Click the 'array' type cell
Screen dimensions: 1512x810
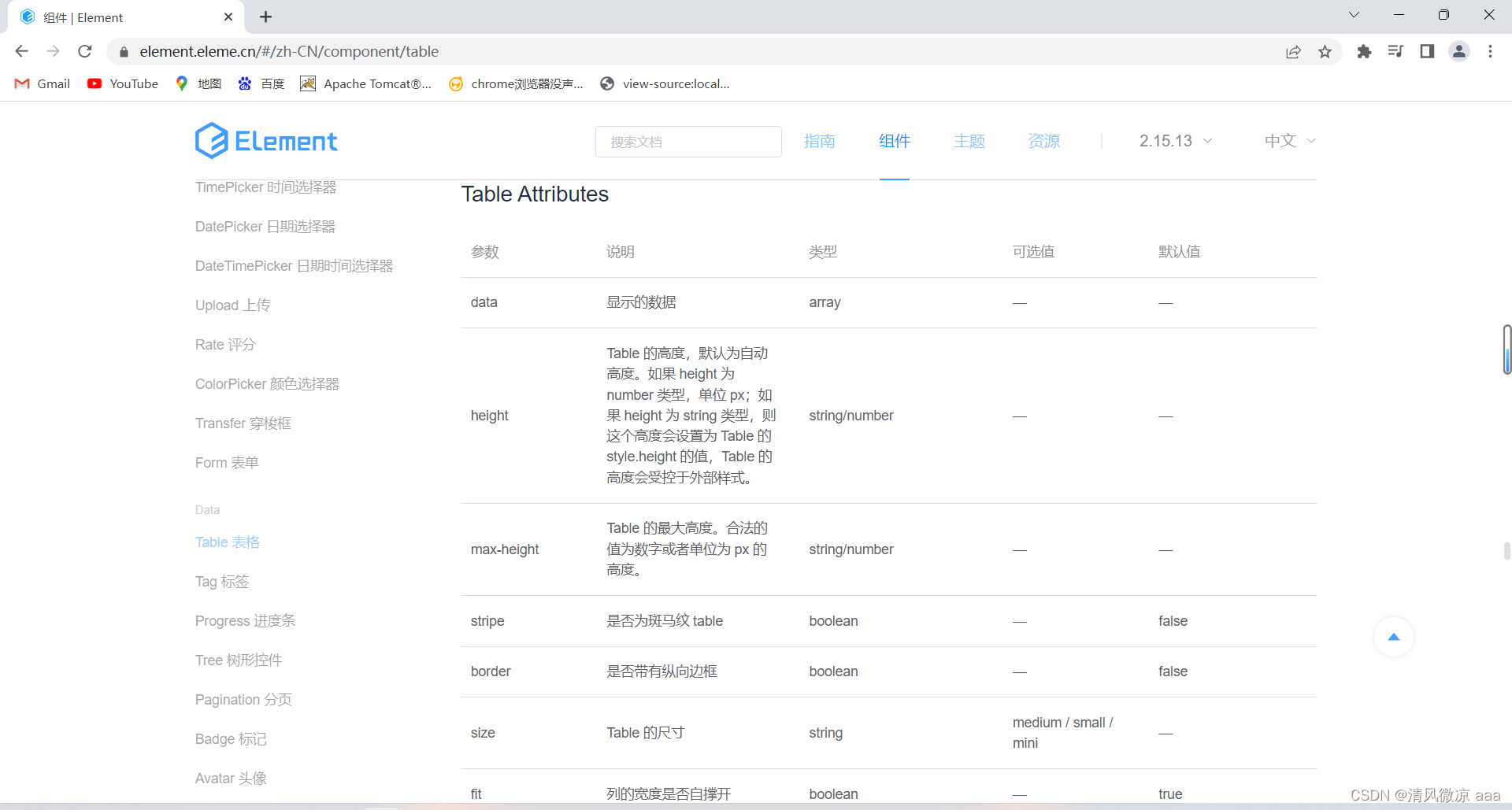pyautogui.click(x=825, y=302)
